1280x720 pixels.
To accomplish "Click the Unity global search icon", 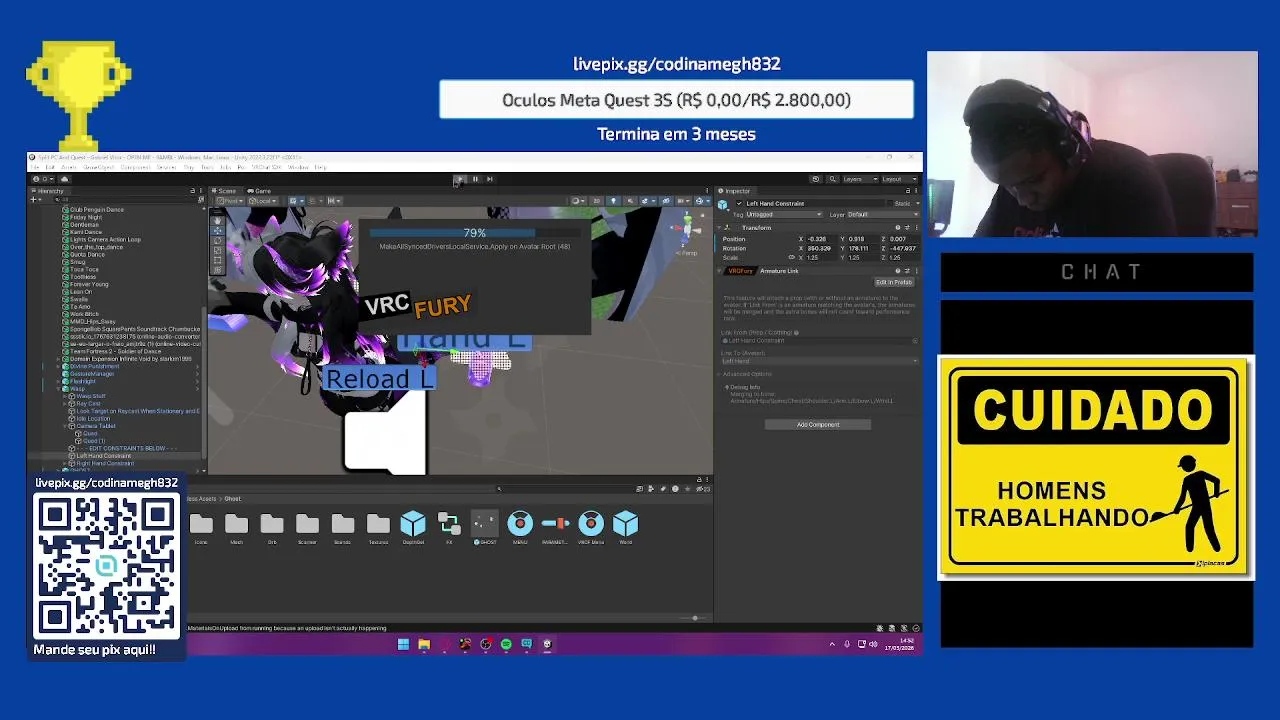I will pyautogui.click(x=833, y=179).
